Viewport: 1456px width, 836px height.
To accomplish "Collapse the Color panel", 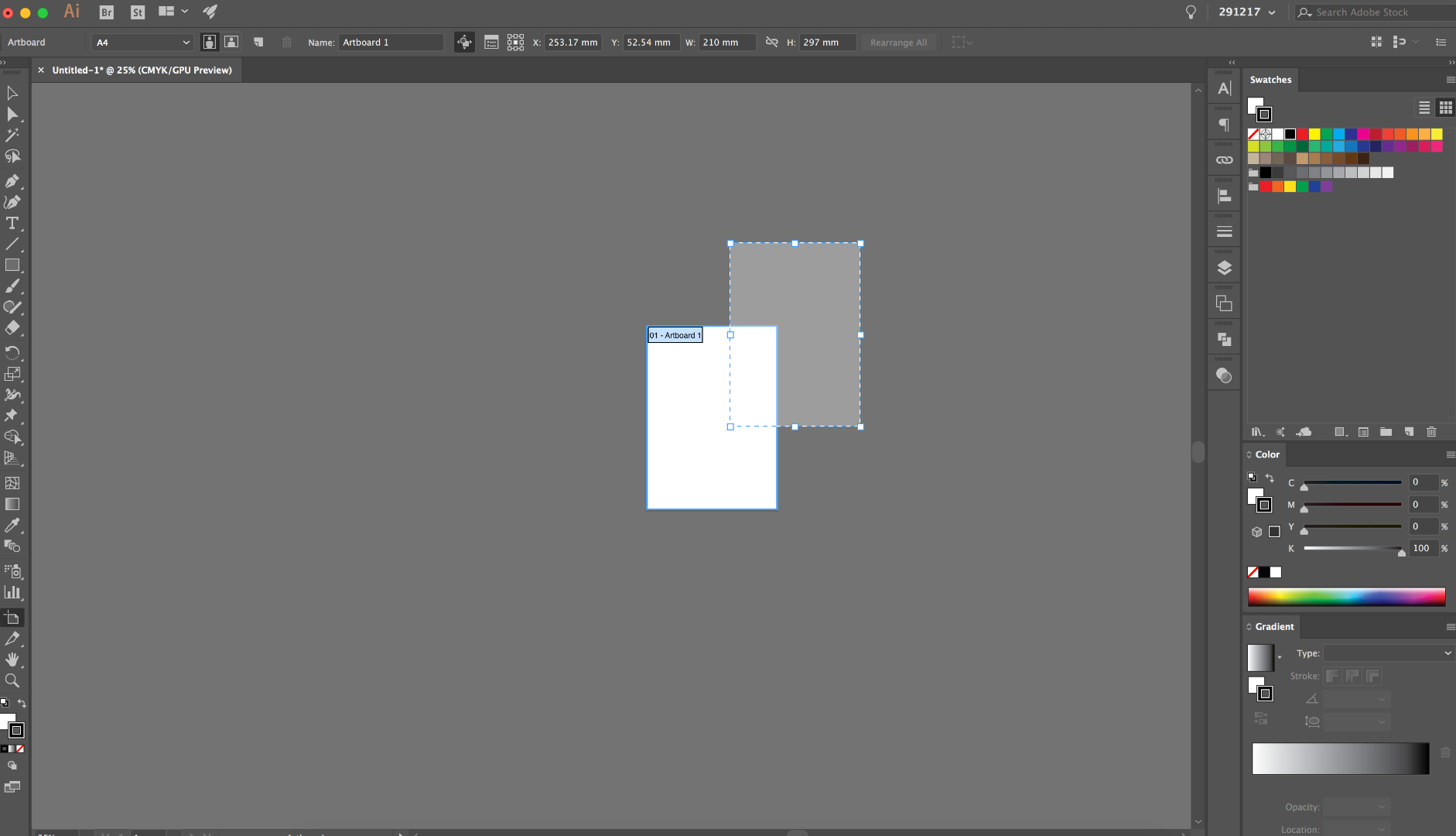I will point(1249,454).
